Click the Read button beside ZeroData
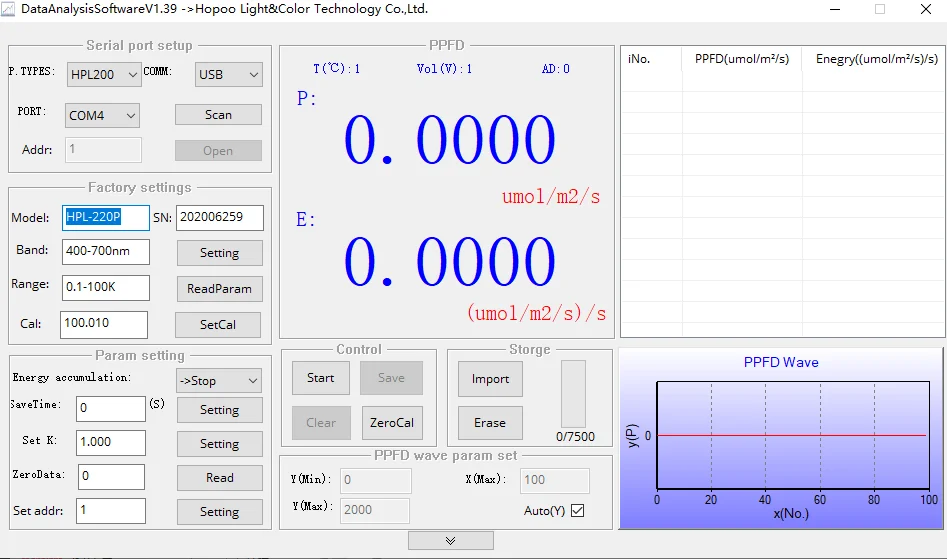The image size is (947, 559). [219, 478]
